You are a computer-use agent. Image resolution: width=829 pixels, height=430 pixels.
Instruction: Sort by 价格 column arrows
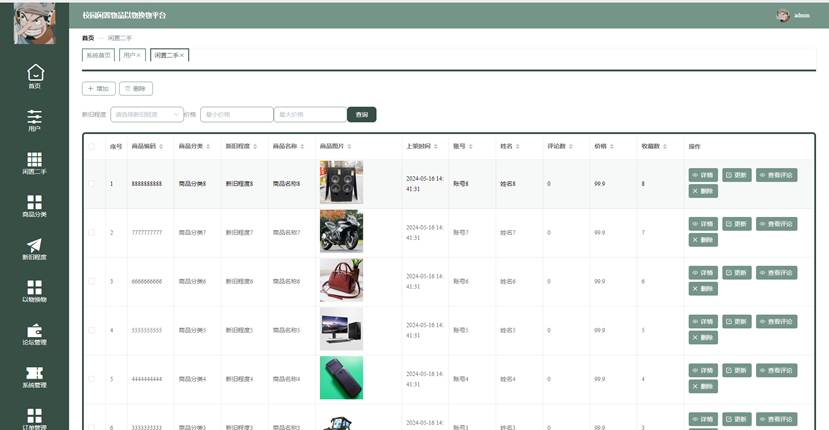(611, 147)
